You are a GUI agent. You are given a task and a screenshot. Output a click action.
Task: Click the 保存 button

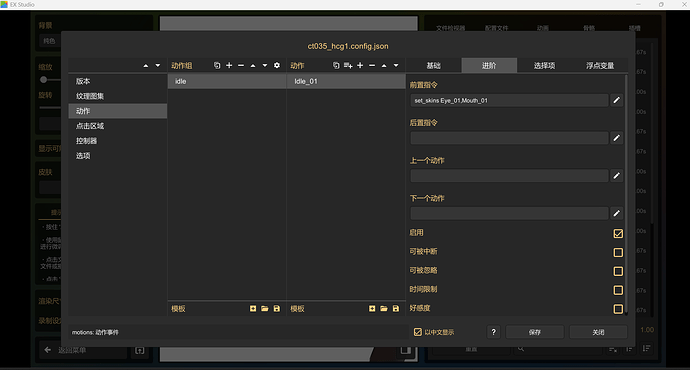click(x=535, y=332)
